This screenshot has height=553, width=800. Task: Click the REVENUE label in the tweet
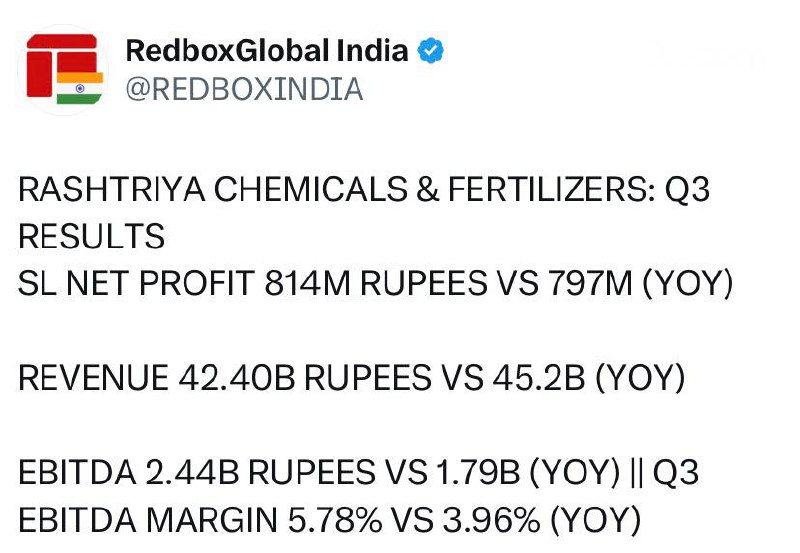94,379
